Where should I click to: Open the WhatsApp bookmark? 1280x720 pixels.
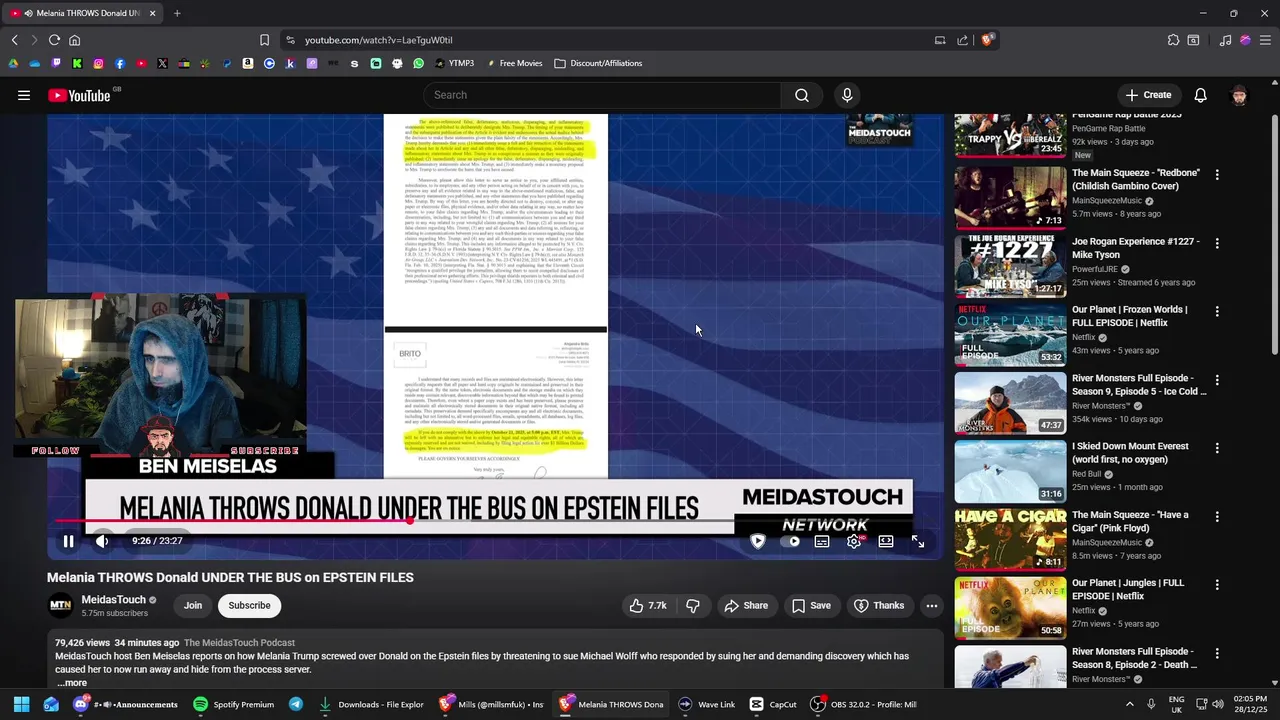coord(418,63)
